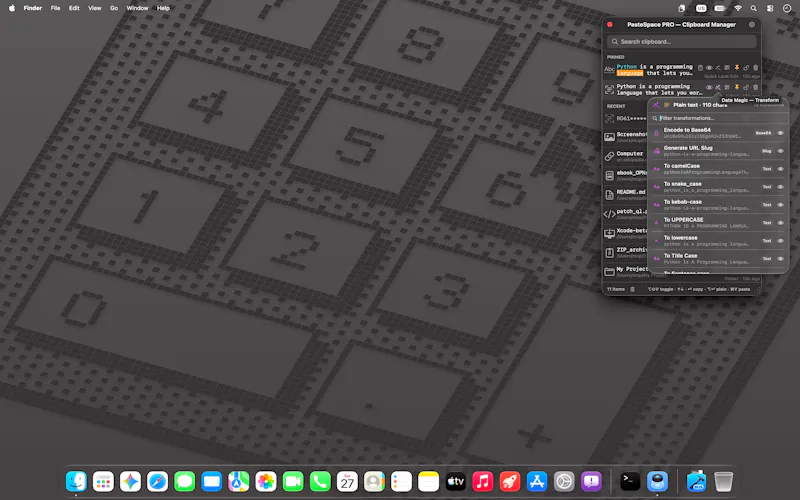Viewport: 800px width, 500px height.
Task: Apply To kebab-case transformation
Action: tap(718, 205)
